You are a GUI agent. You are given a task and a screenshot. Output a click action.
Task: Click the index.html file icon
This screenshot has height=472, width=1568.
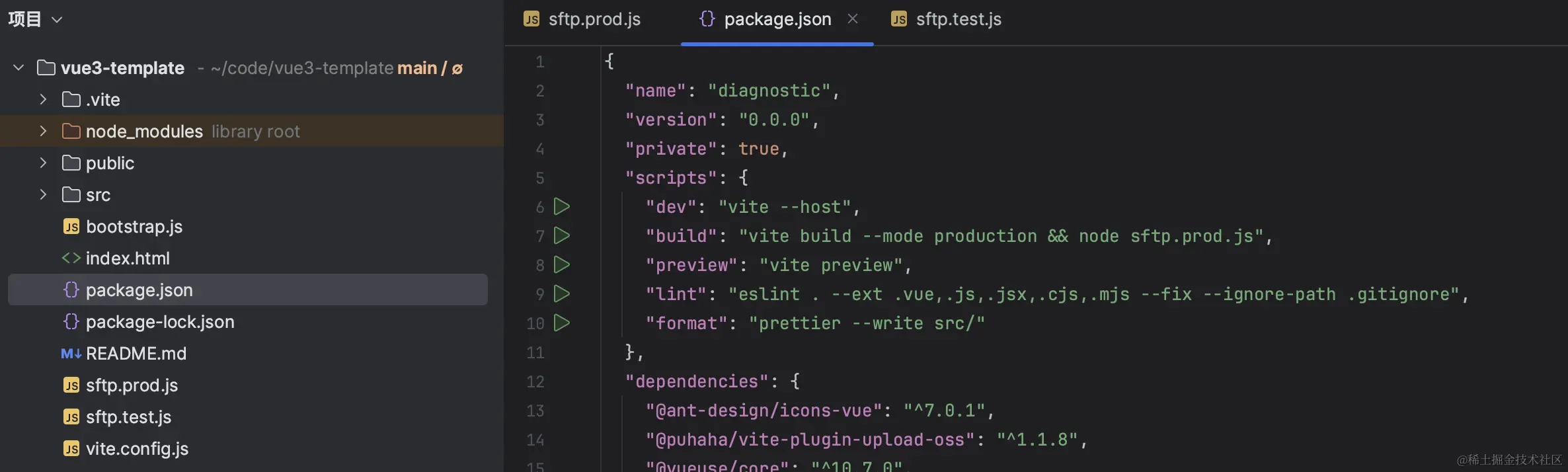pos(71,258)
